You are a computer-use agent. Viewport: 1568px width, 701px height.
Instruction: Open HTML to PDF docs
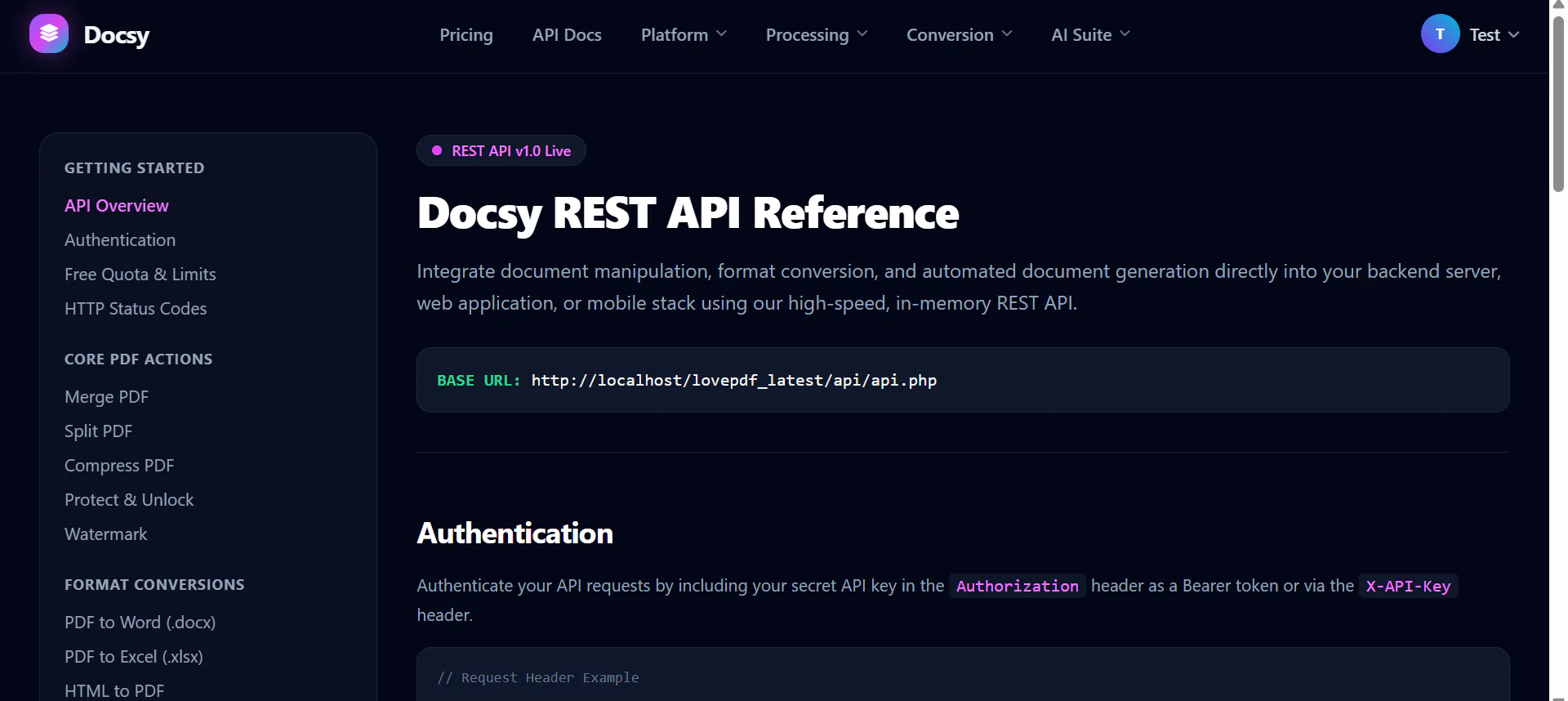click(114, 691)
